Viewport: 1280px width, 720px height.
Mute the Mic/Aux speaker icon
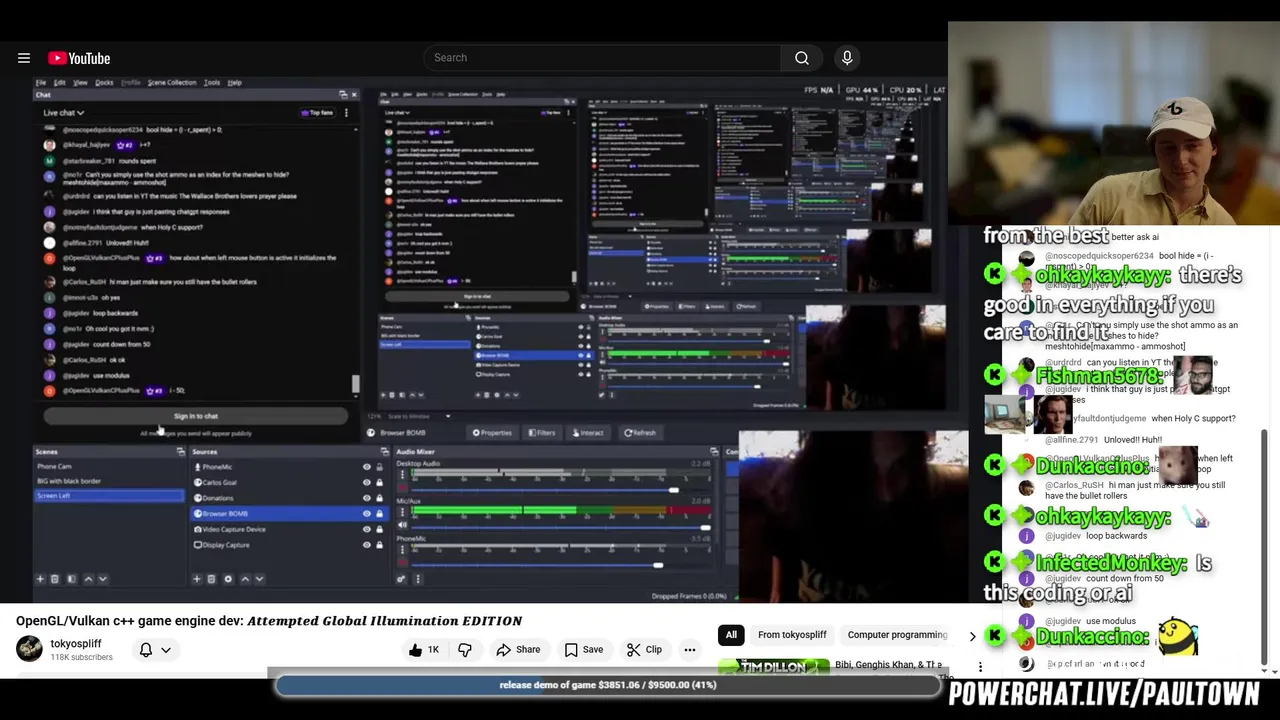(402, 526)
